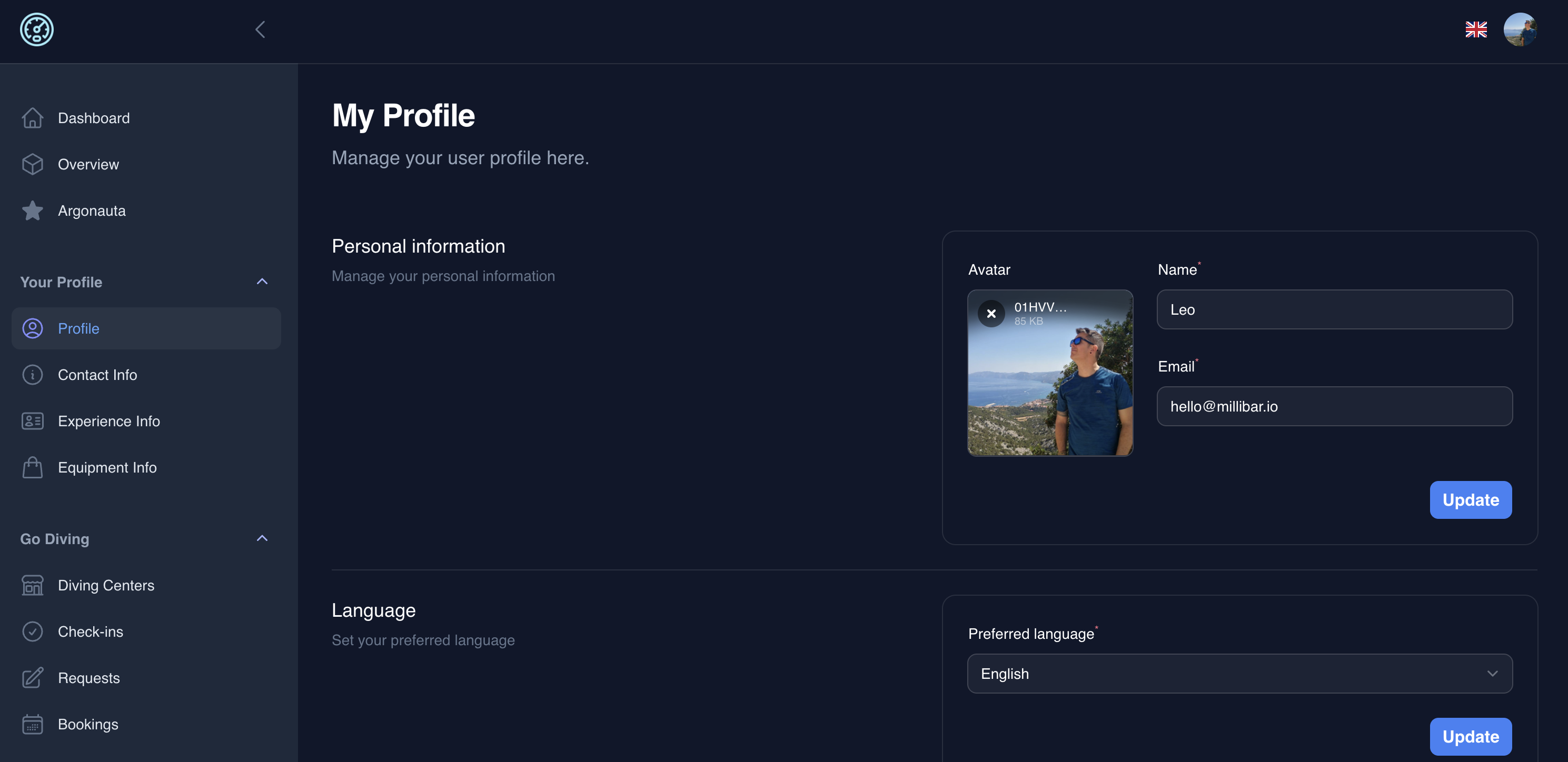Collapse the sidebar with the back arrow
The image size is (1568, 762).
pyautogui.click(x=261, y=29)
